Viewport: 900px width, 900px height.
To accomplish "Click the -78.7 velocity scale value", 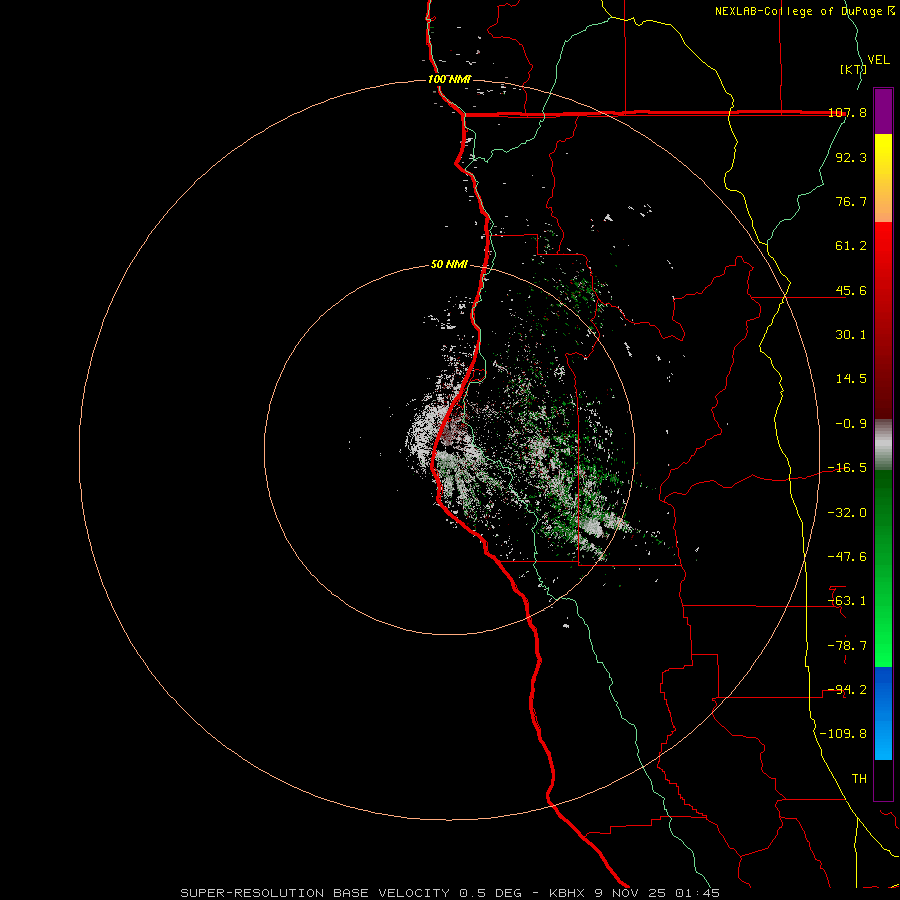I will pos(847,646).
